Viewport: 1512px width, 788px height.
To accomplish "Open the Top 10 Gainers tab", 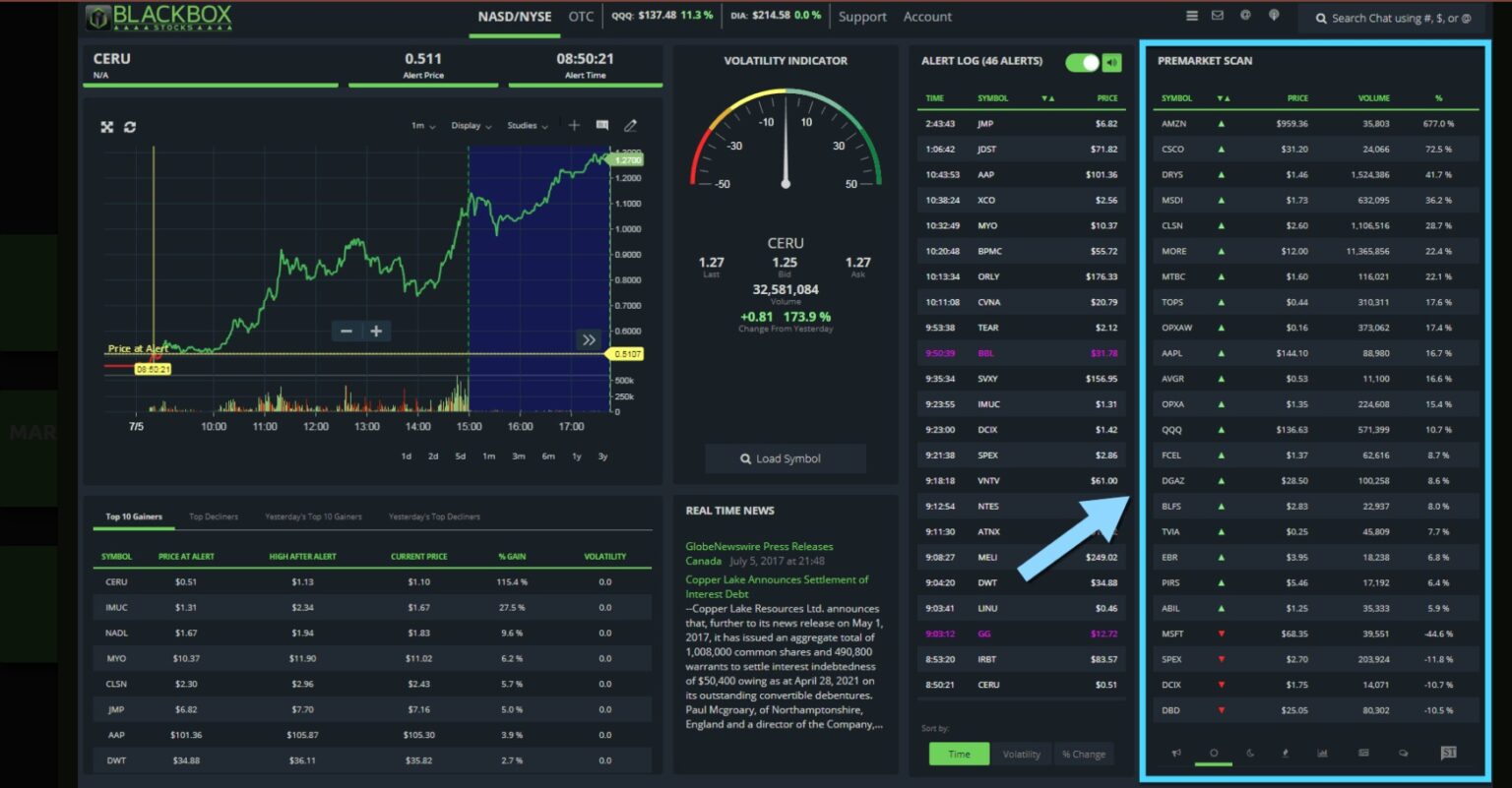I will point(134,516).
